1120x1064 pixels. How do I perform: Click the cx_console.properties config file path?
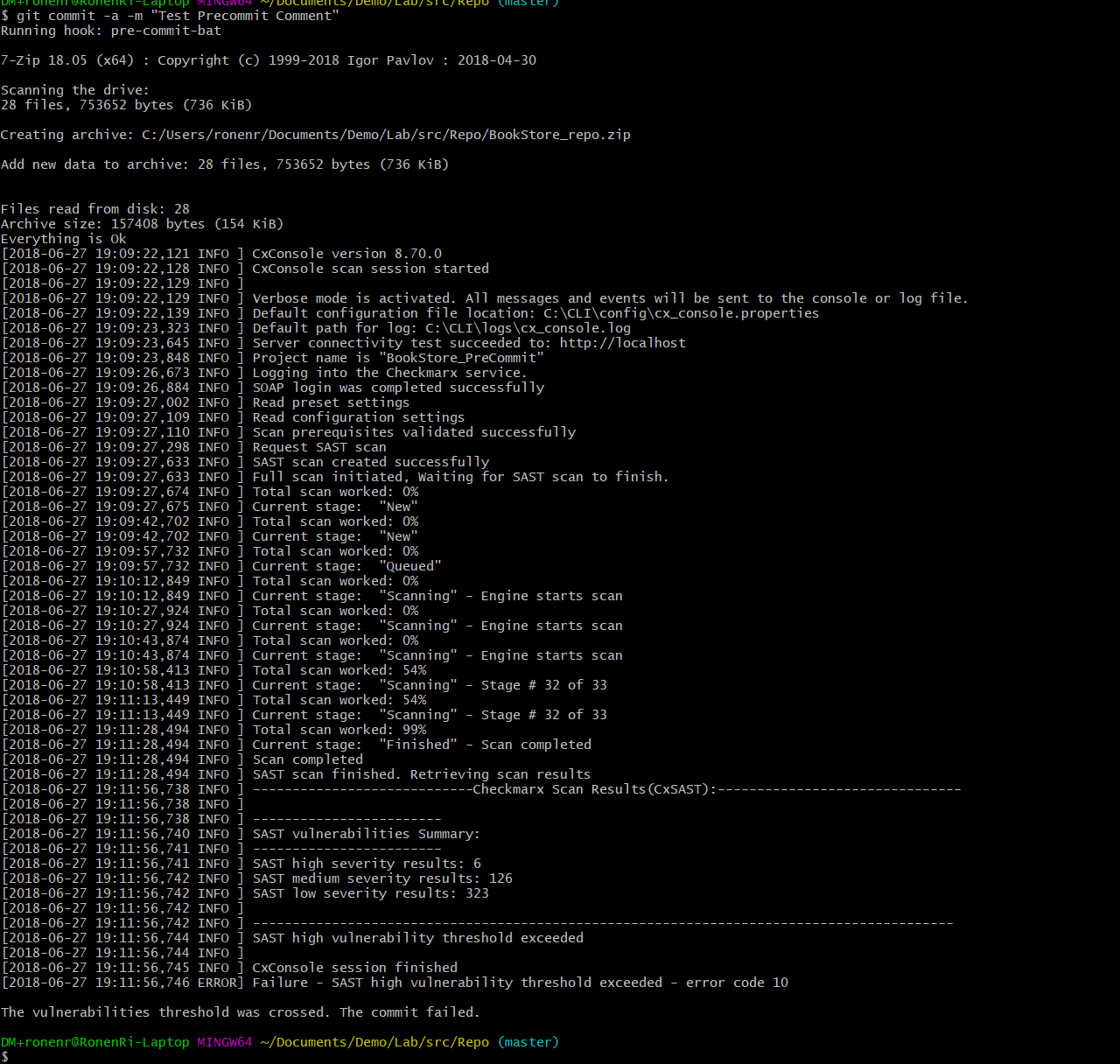tap(681, 313)
